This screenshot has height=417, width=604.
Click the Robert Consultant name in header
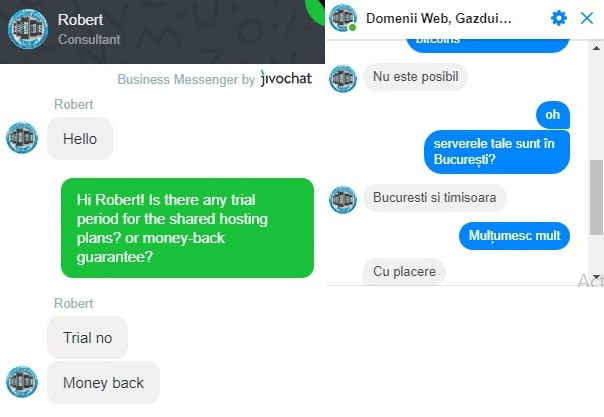tap(89, 29)
